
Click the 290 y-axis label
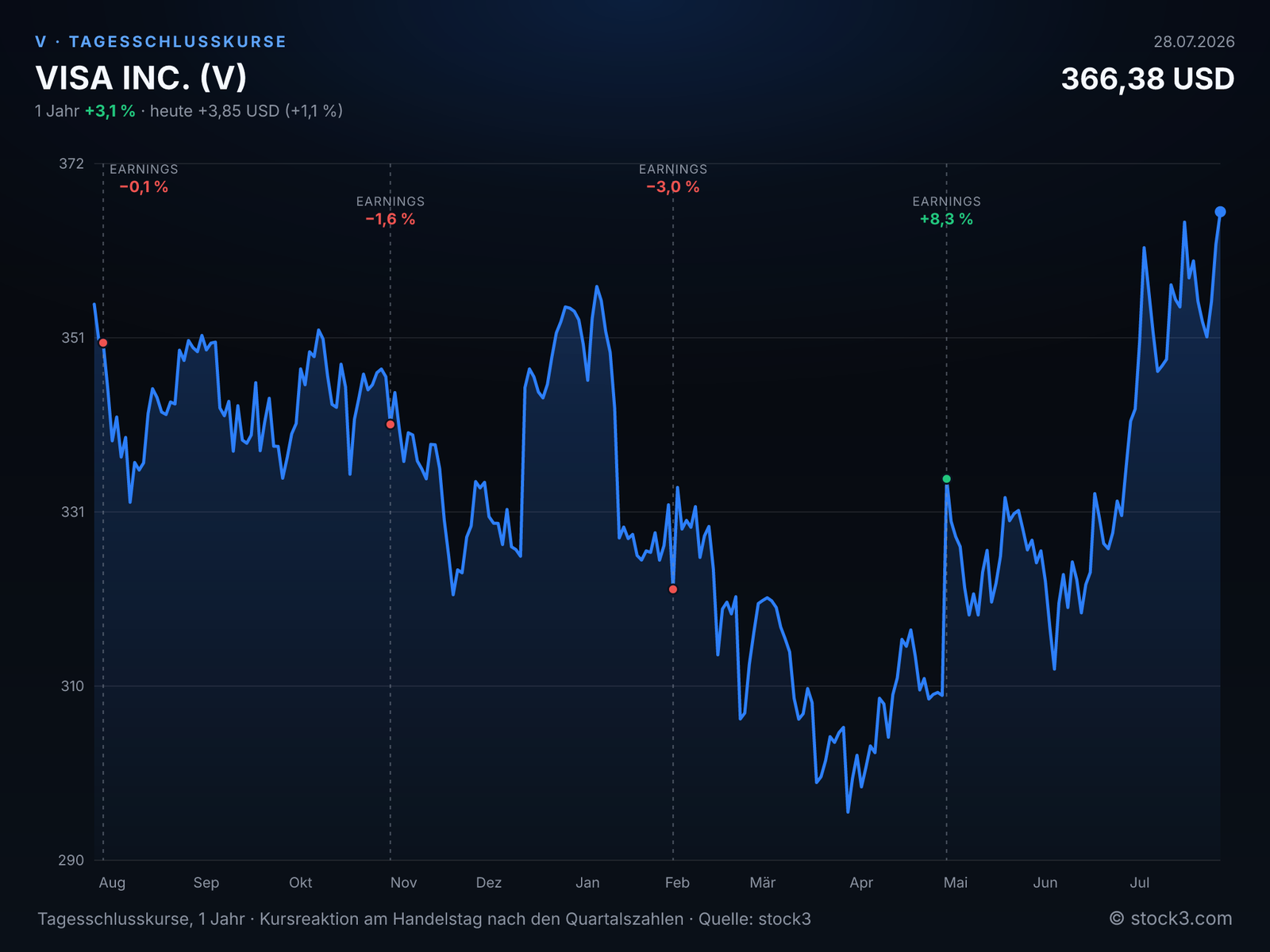71,860
